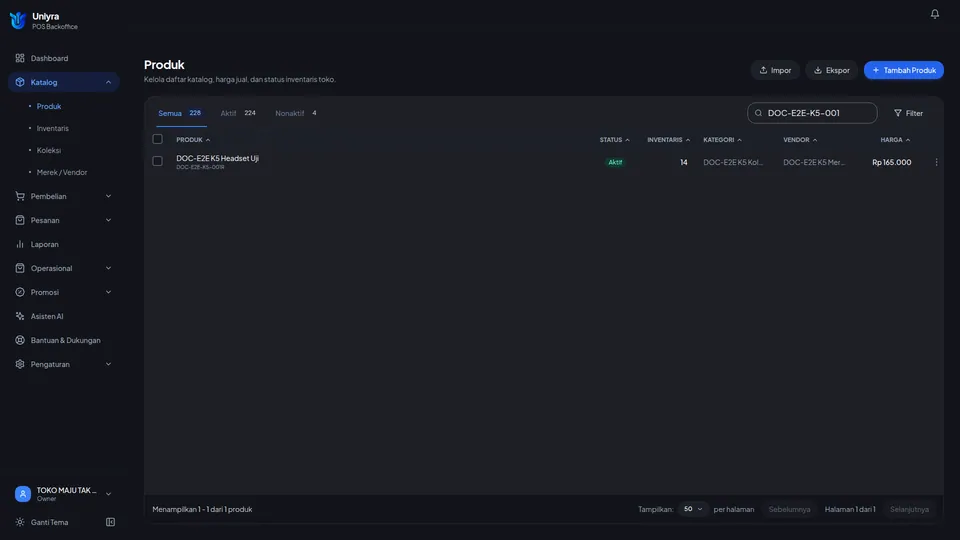This screenshot has width=960, height=540.
Task: Click Ganti Tema label
Action: [50, 522]
